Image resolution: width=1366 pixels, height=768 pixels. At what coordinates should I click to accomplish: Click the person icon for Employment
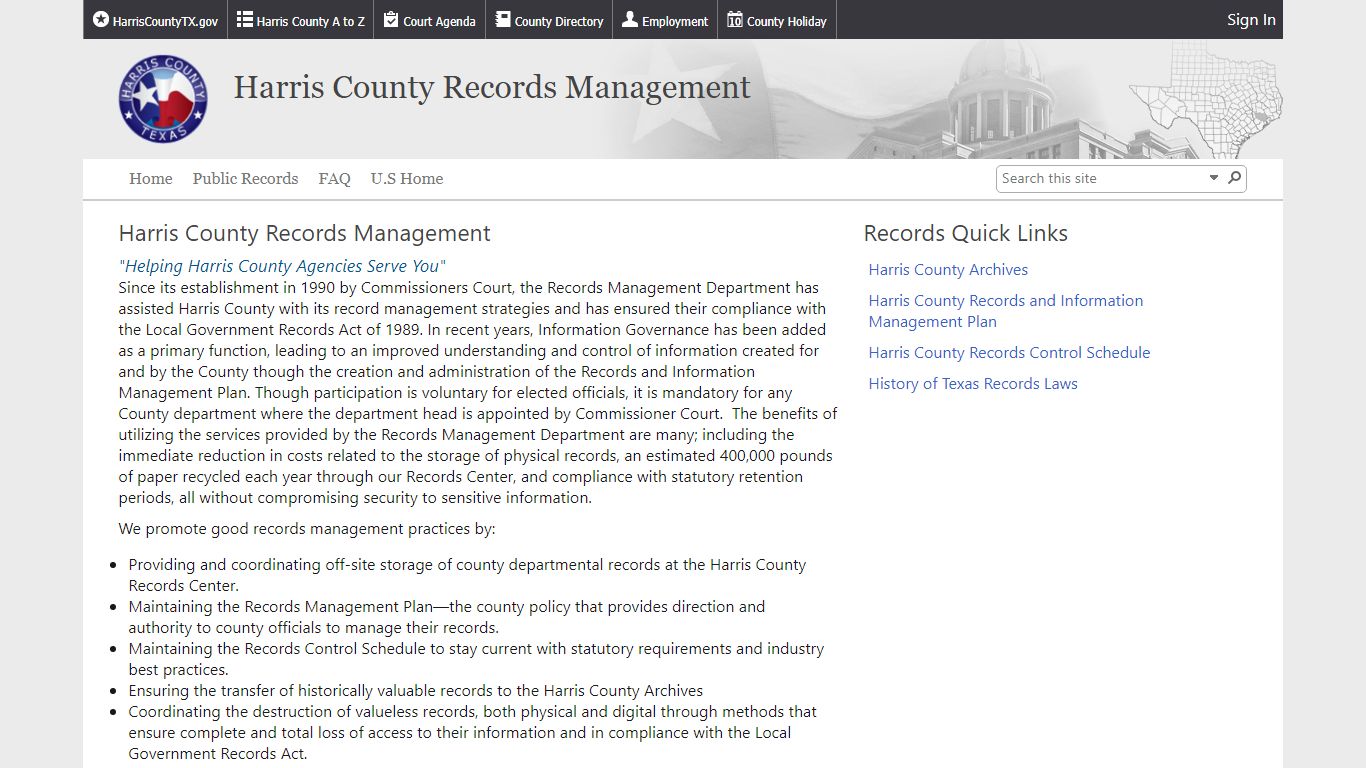click(630, 19)
